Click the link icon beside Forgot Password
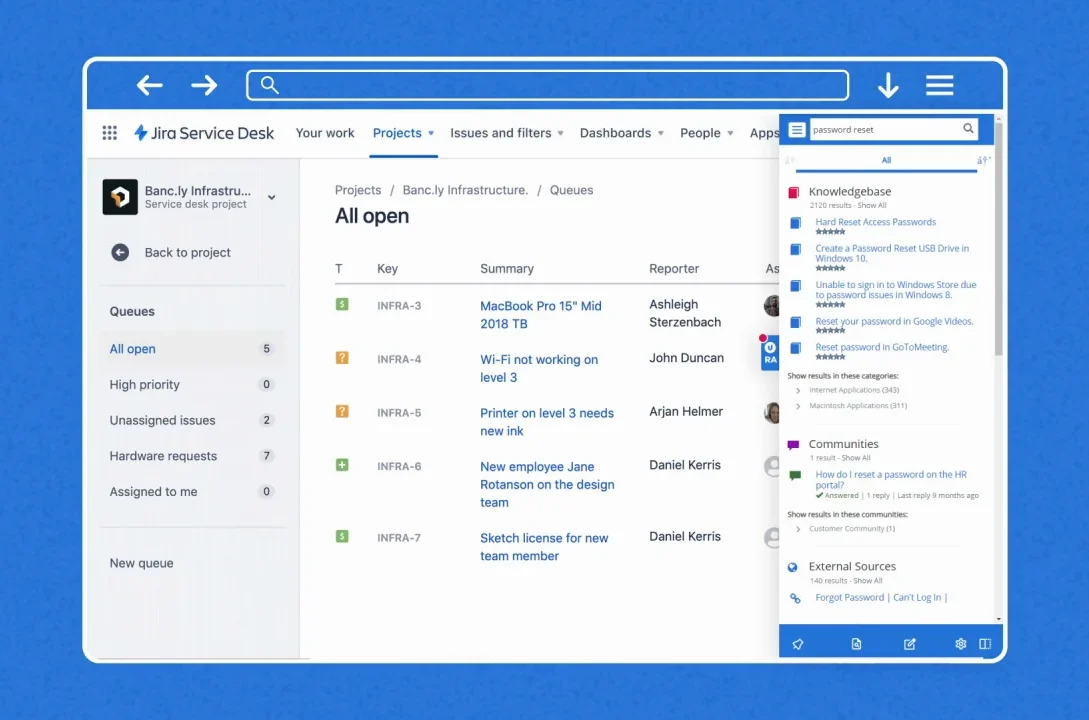Image resolution: width=1089 pixels, height=720 pixels. tap(795, 598)
